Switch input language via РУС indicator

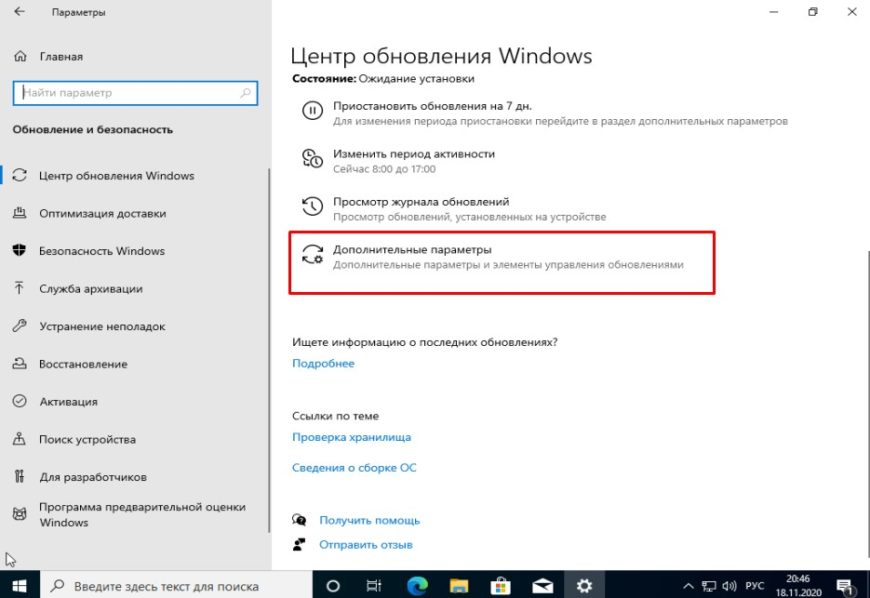[x=755, y=586]
